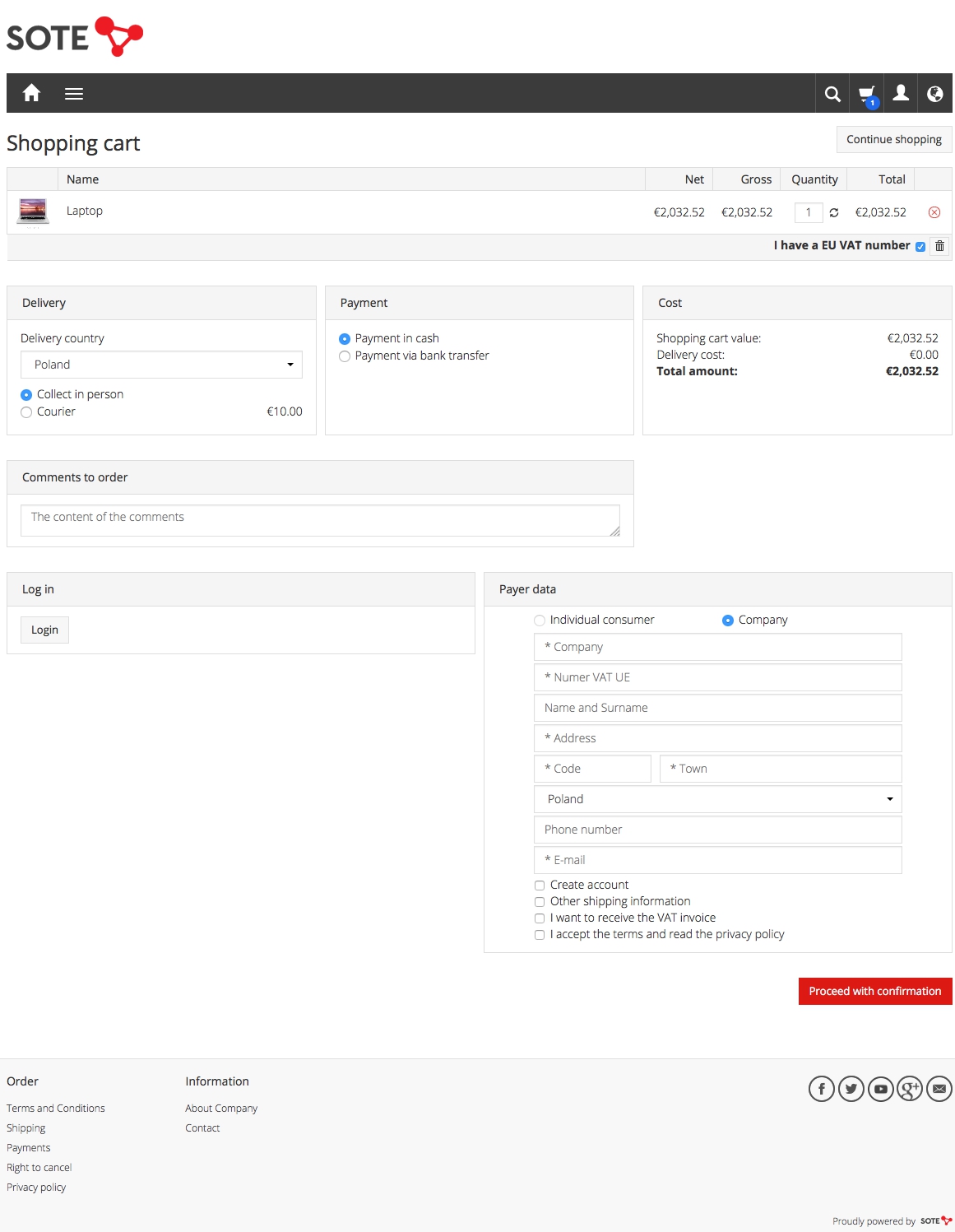This screenshot has width=955, height=1232.
Task: Empty the cart using trash icon
Action: coord(939,246)
